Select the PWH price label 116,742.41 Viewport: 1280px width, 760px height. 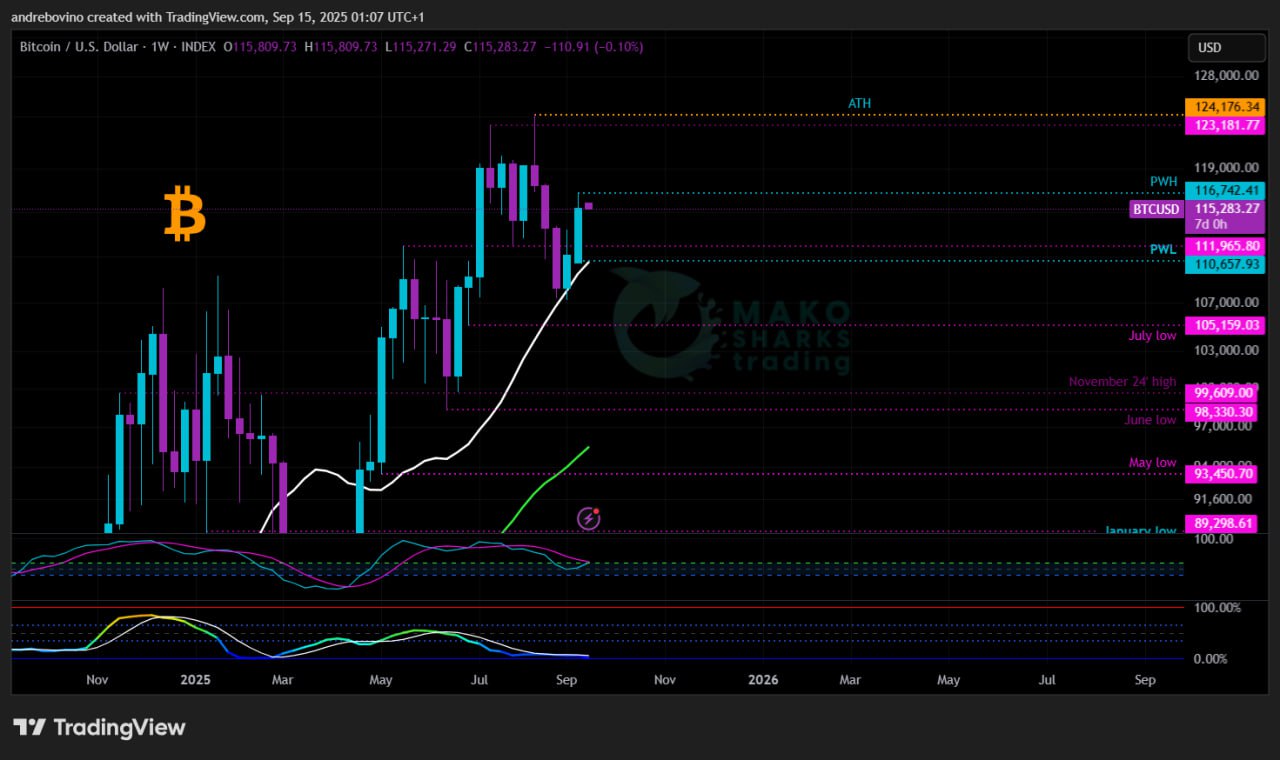pyautogui.click(x=1224, y=190)
